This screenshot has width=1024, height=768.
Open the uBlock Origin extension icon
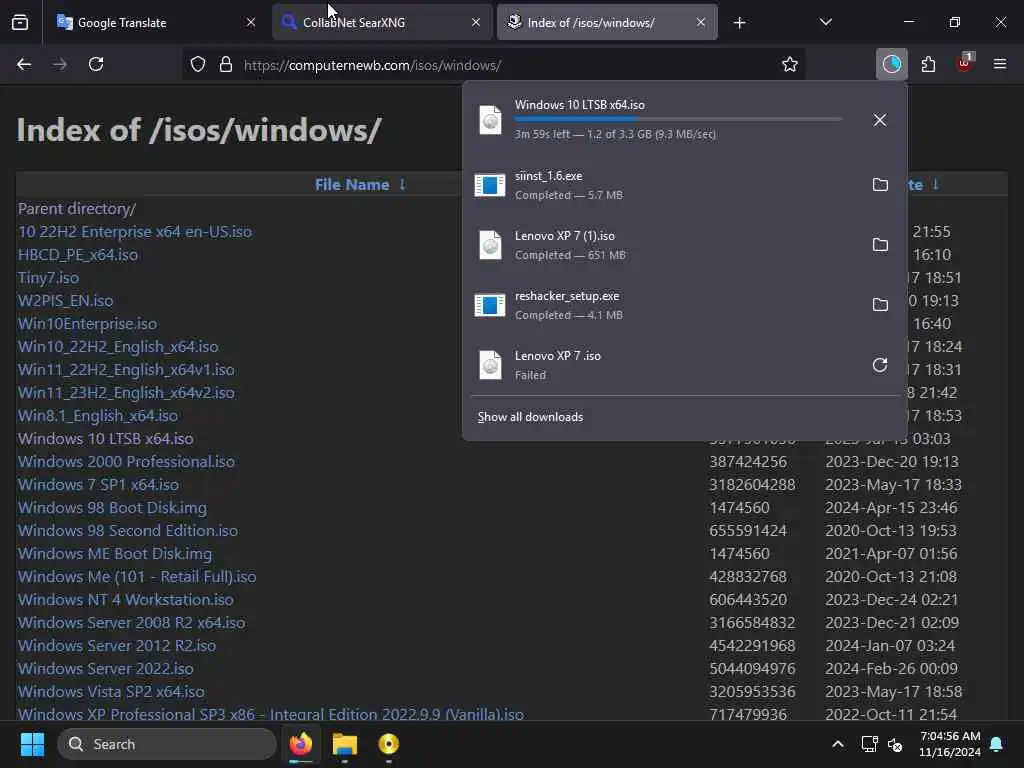[x=965, y=63]
